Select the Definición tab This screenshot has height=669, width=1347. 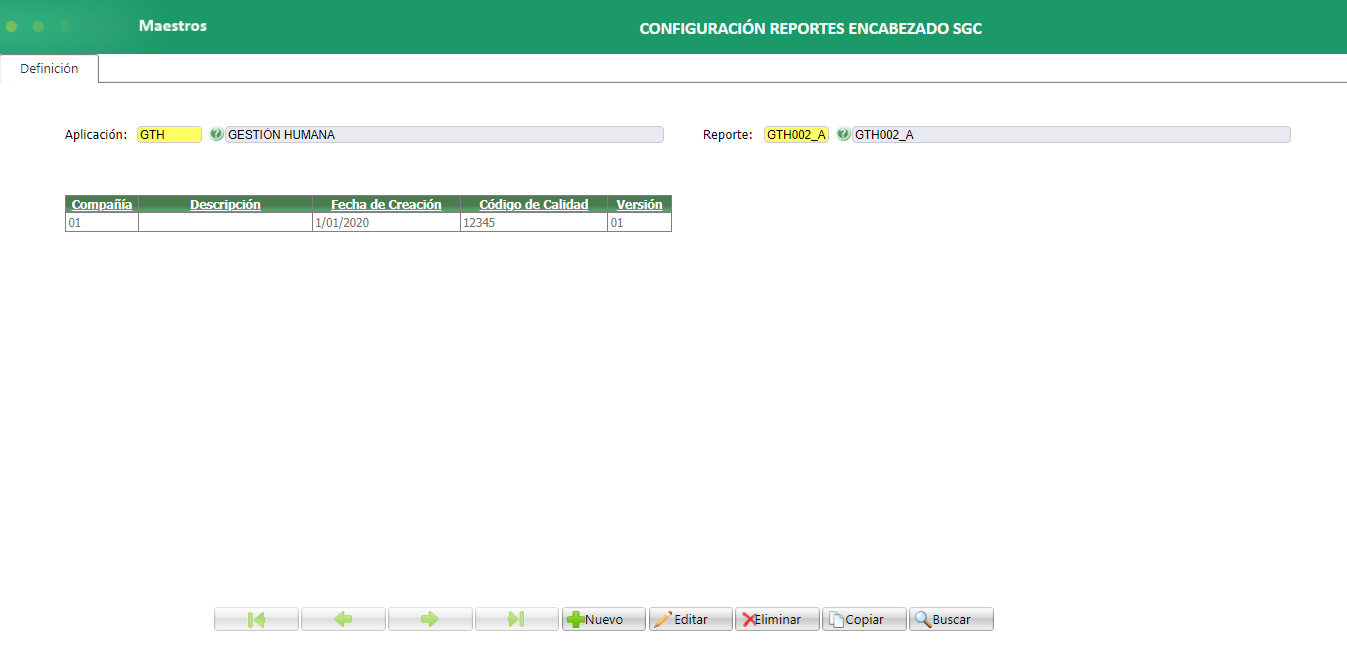point(49,68)
